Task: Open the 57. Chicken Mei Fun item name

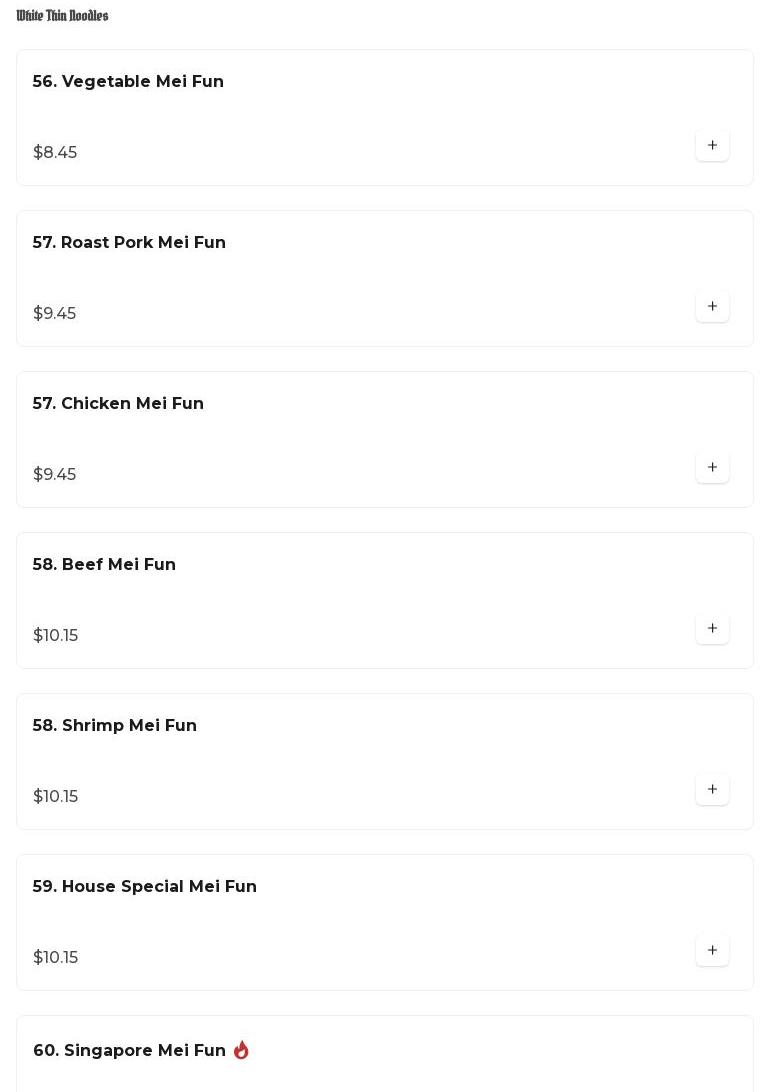Action: [x=118, y=403]
